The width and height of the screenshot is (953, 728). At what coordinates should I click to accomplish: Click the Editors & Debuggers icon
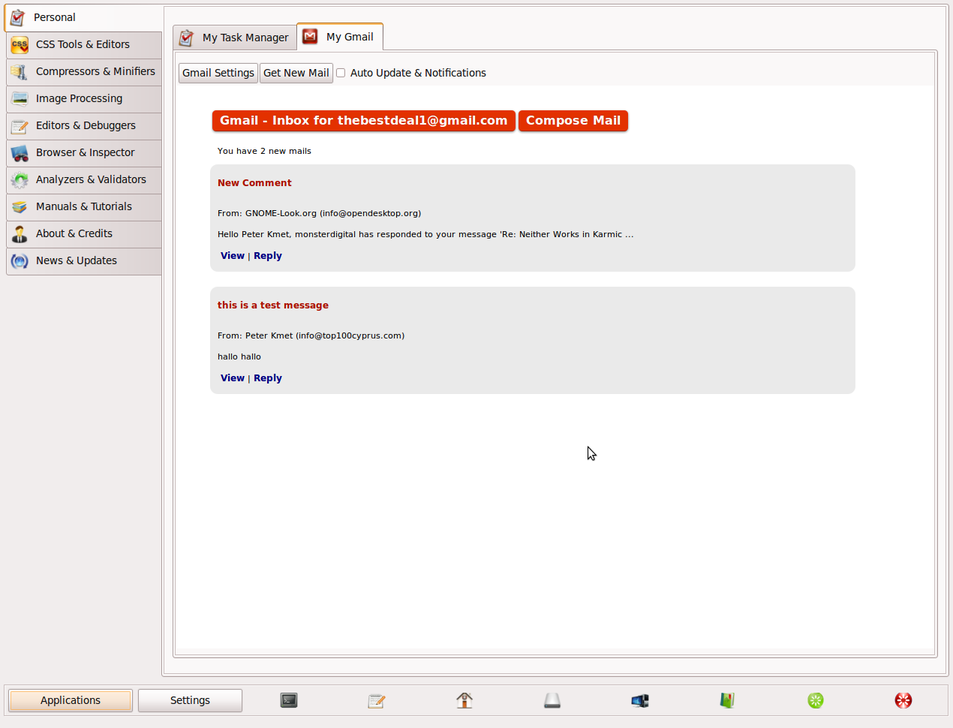coord(19,126)
